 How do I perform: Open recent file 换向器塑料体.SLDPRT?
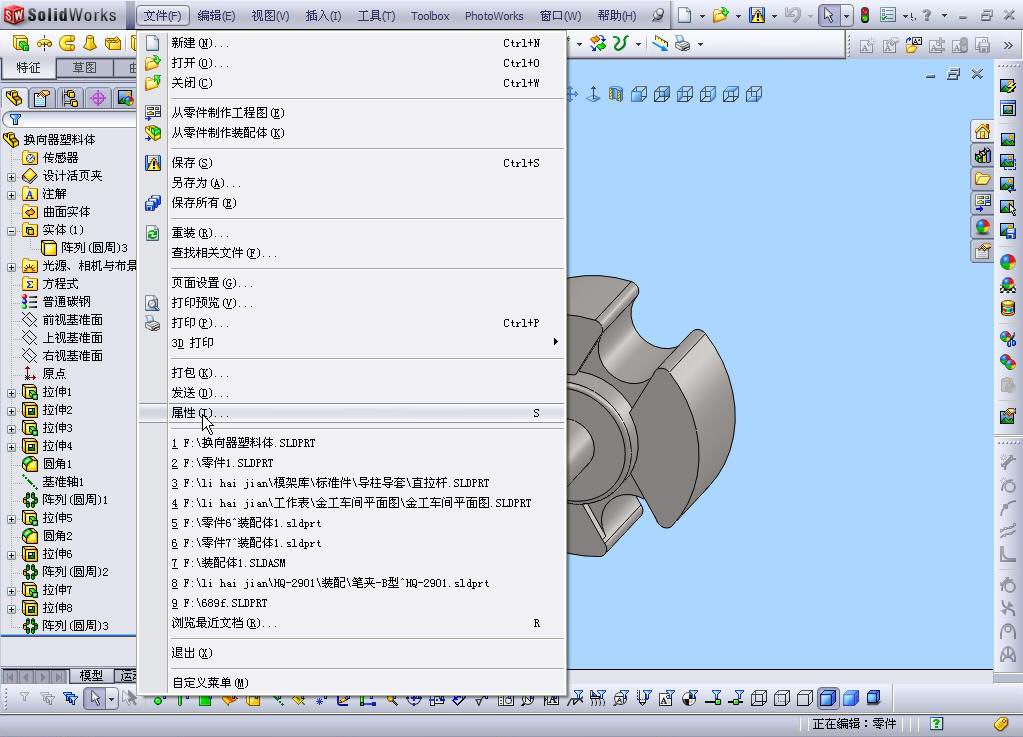tap(352, 443)
